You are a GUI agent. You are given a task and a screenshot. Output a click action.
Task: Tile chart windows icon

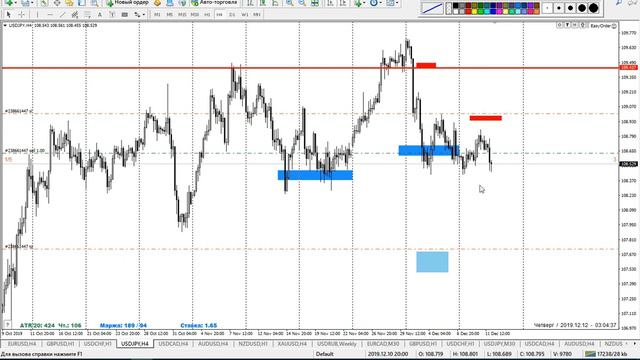[x=315, y=3]
